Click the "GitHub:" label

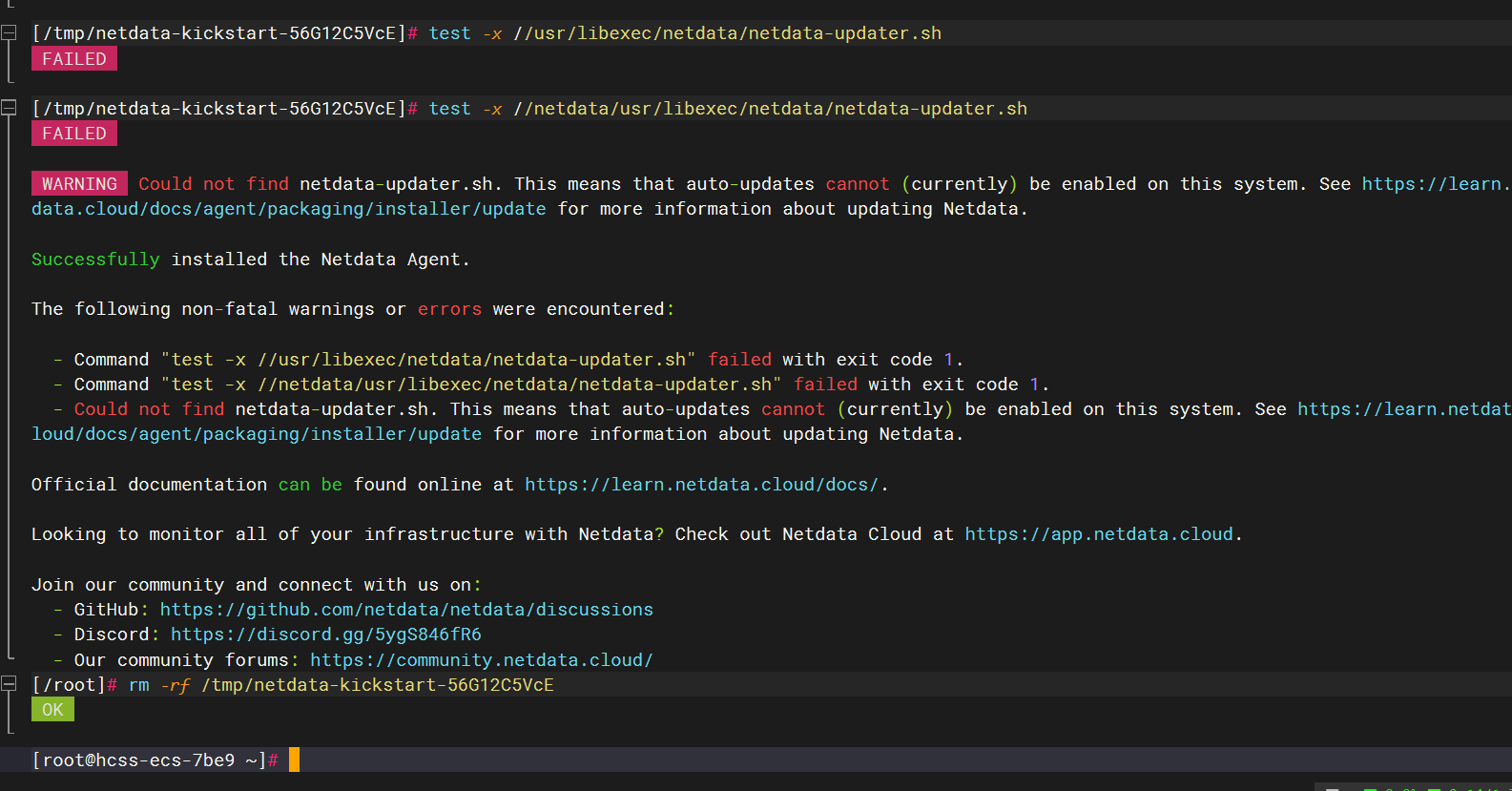[x=112, y=610]
